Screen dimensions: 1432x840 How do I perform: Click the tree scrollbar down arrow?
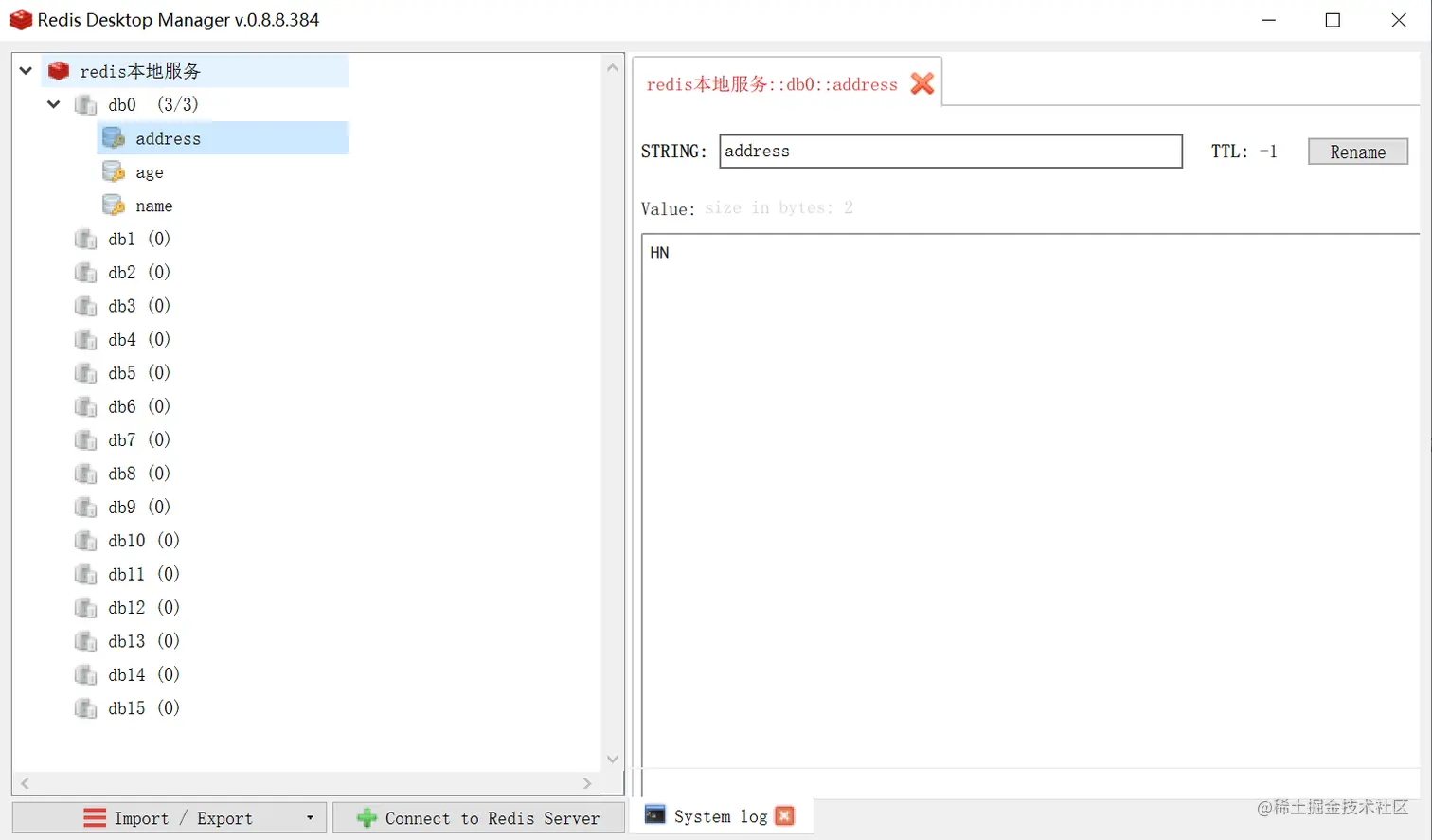click(x=612, y=759)
